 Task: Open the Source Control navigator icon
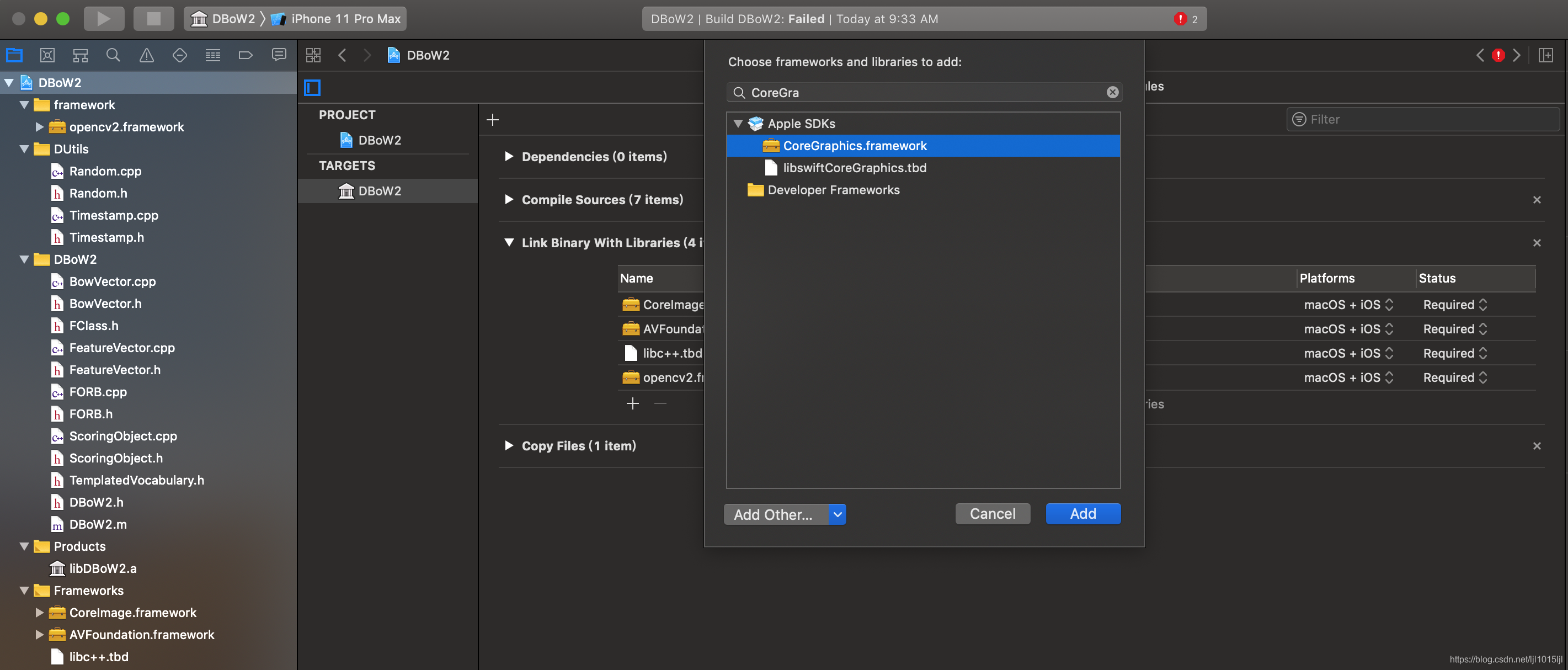click(47, 55)
